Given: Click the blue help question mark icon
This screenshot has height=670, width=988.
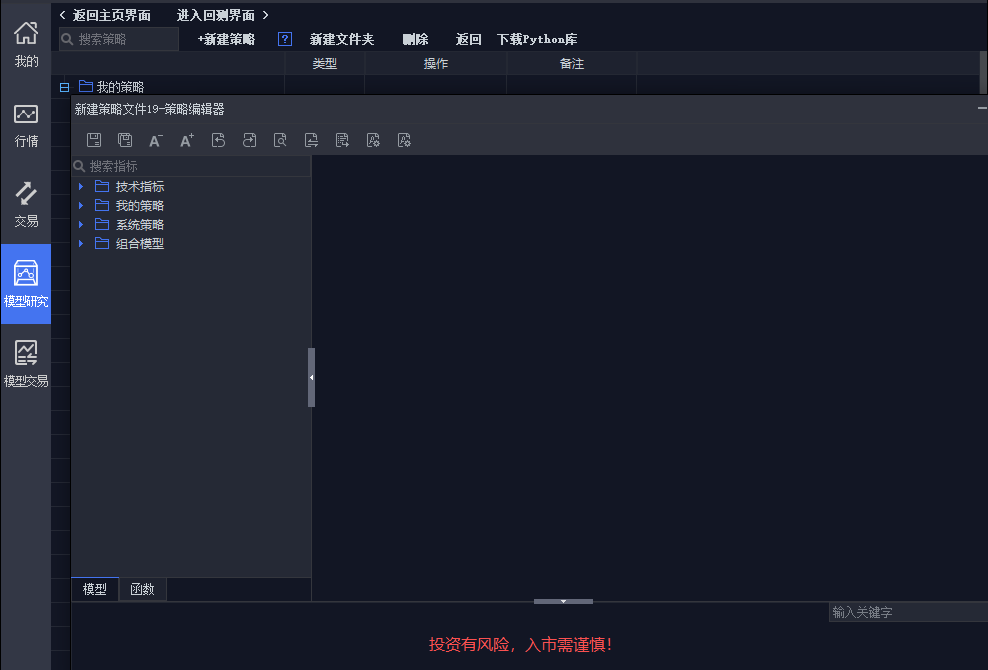Looking at the screenshot, I should coord(284,39).
